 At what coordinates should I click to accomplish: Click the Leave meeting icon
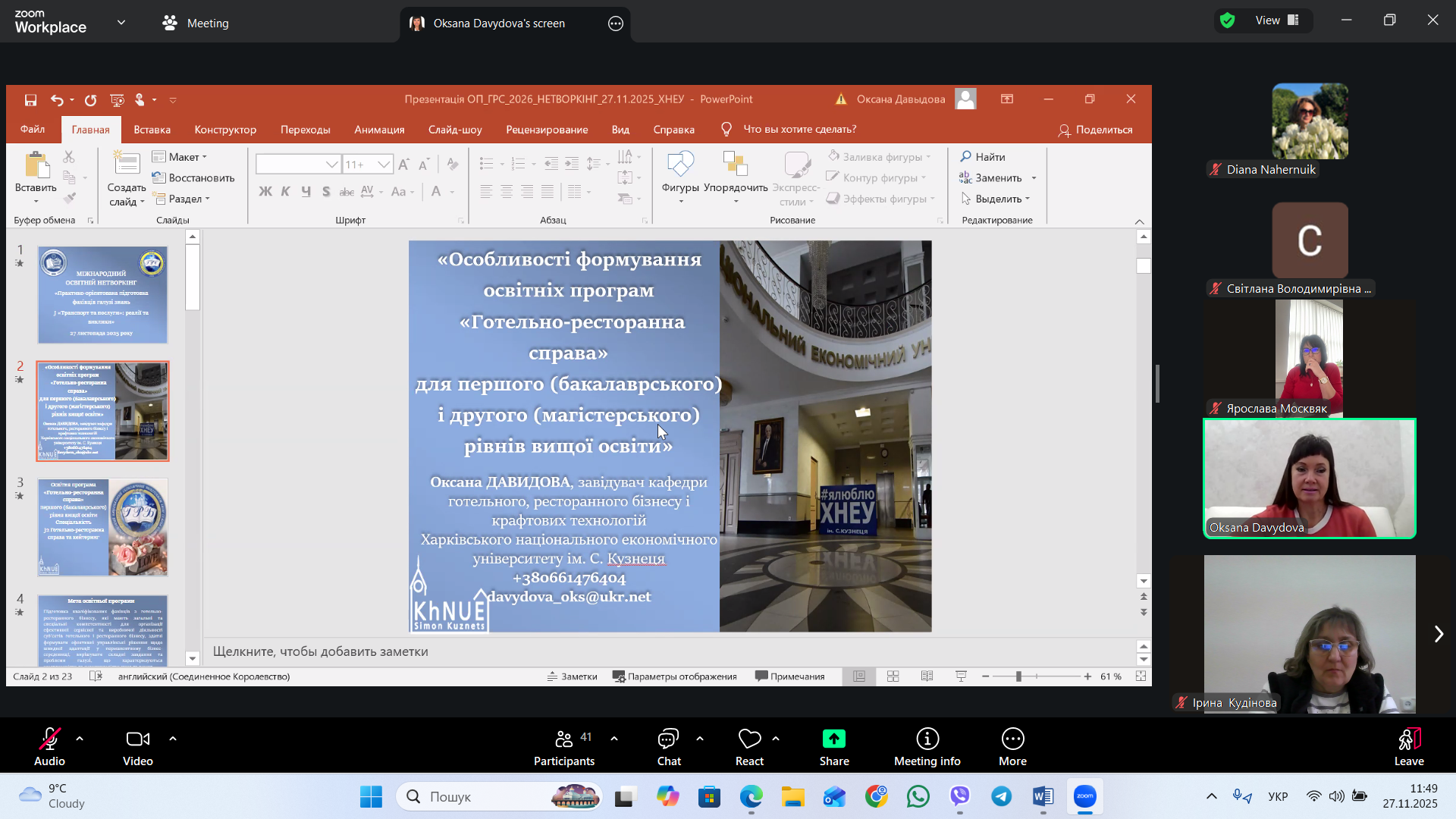[1408, 739]
